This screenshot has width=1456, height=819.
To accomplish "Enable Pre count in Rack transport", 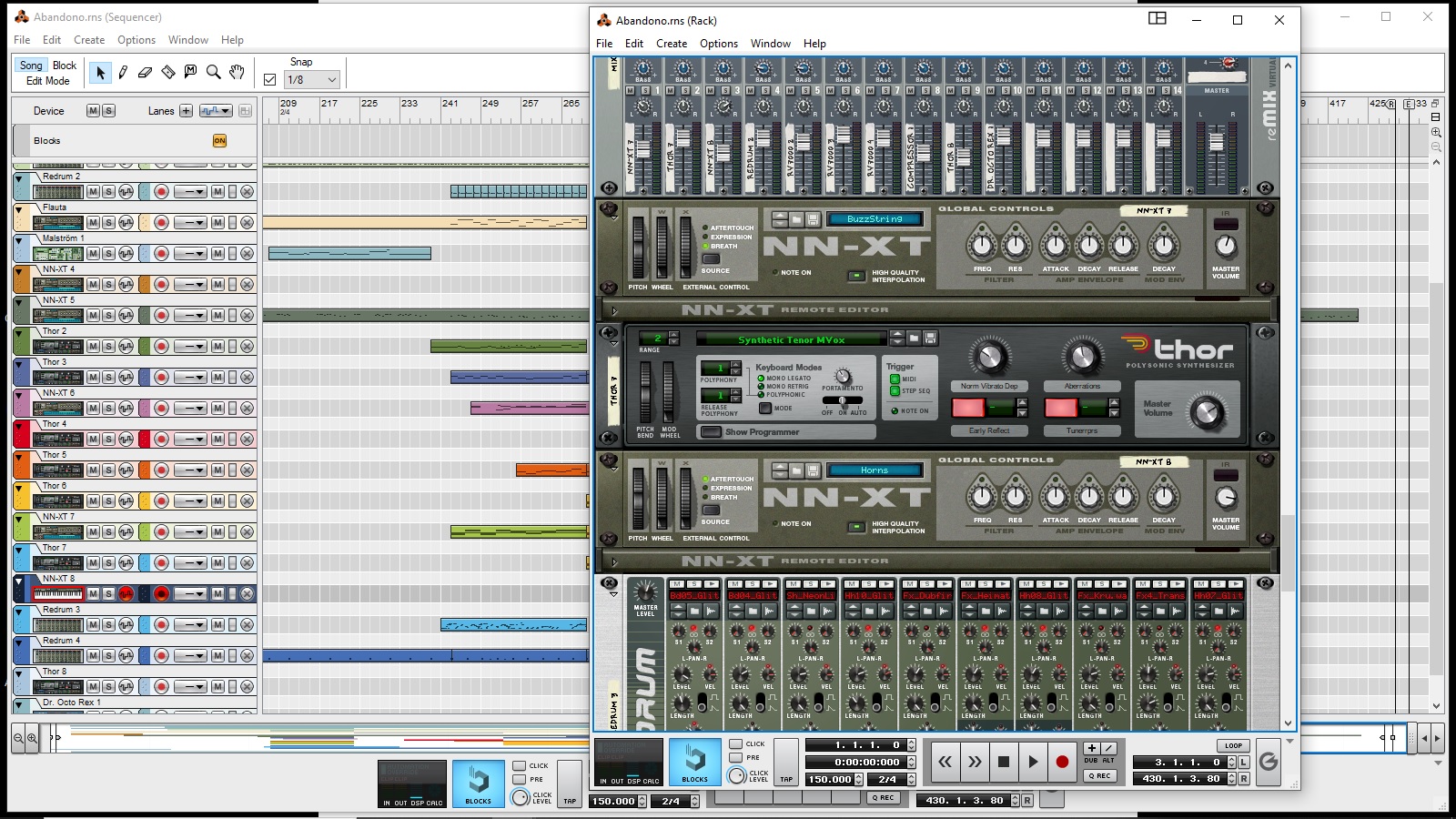I will point(736,757).
